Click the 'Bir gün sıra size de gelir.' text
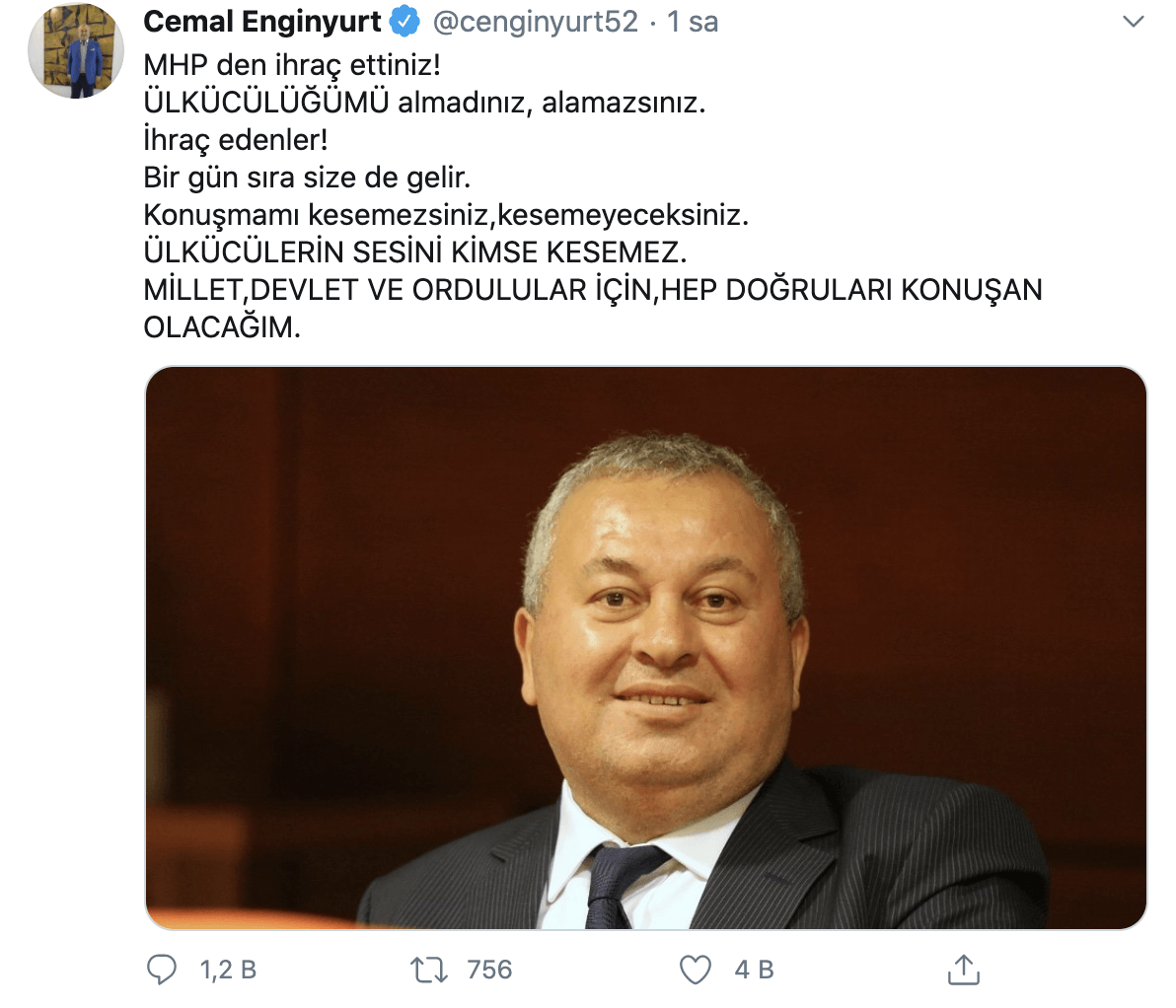The width and height of the screenshot is (1176, 1008). point(307,178)
